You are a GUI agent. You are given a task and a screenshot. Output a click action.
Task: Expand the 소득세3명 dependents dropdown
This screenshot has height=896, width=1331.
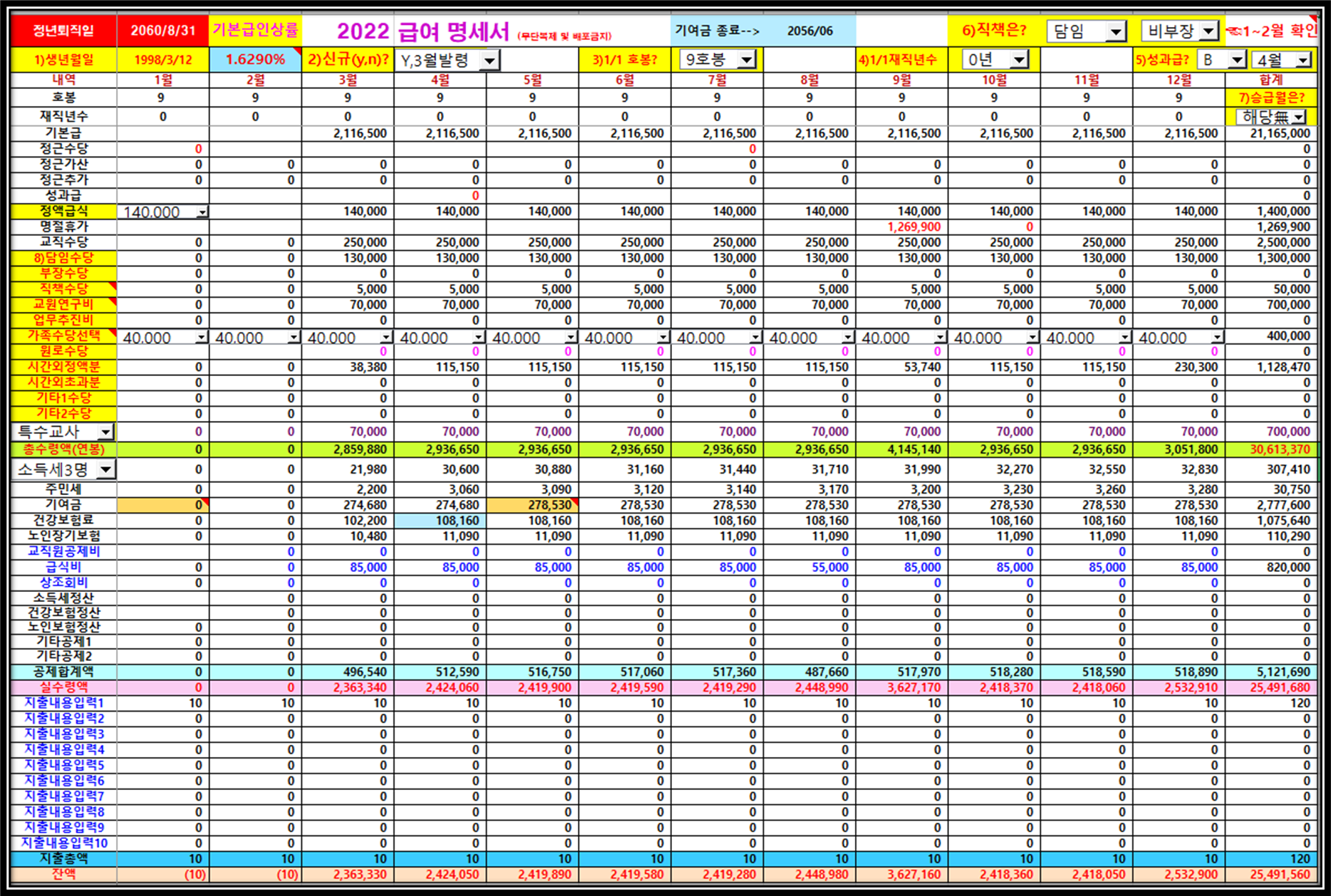point(105,469)
